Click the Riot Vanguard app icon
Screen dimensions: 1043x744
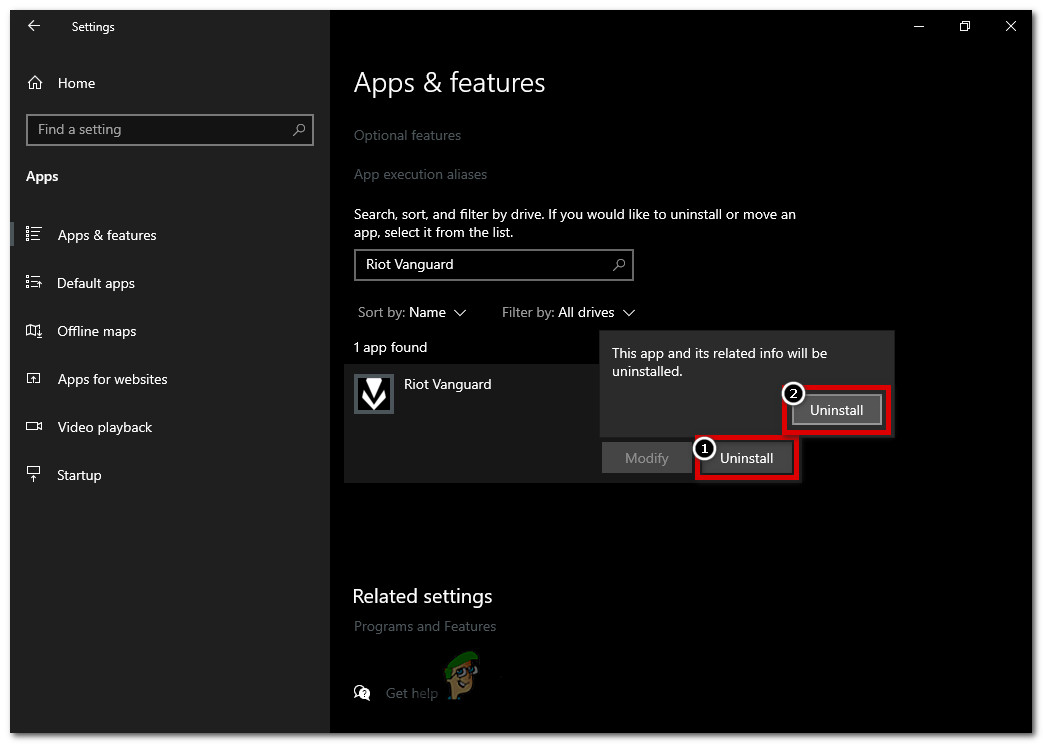click(373, 394)
